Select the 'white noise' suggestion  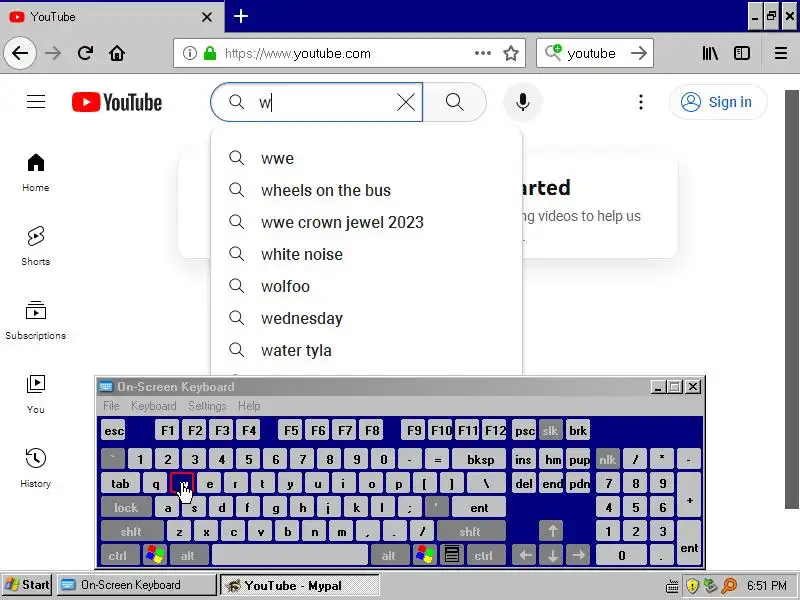366,254
